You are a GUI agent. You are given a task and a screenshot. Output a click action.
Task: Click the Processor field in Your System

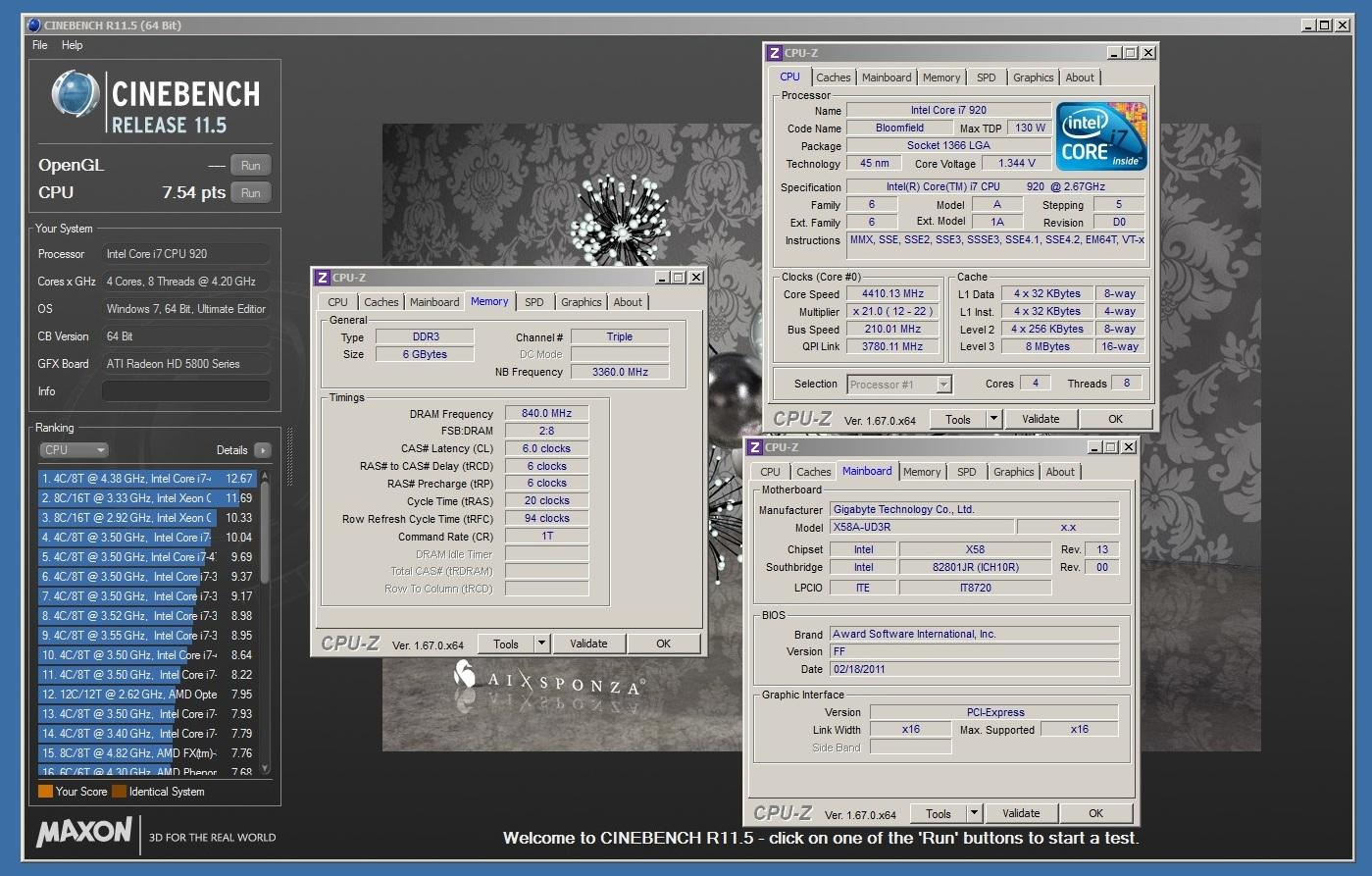click(186, 254)
